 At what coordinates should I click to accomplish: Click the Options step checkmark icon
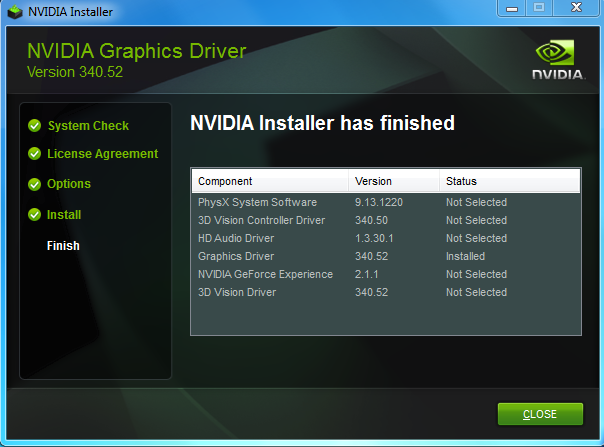point(35,184)
